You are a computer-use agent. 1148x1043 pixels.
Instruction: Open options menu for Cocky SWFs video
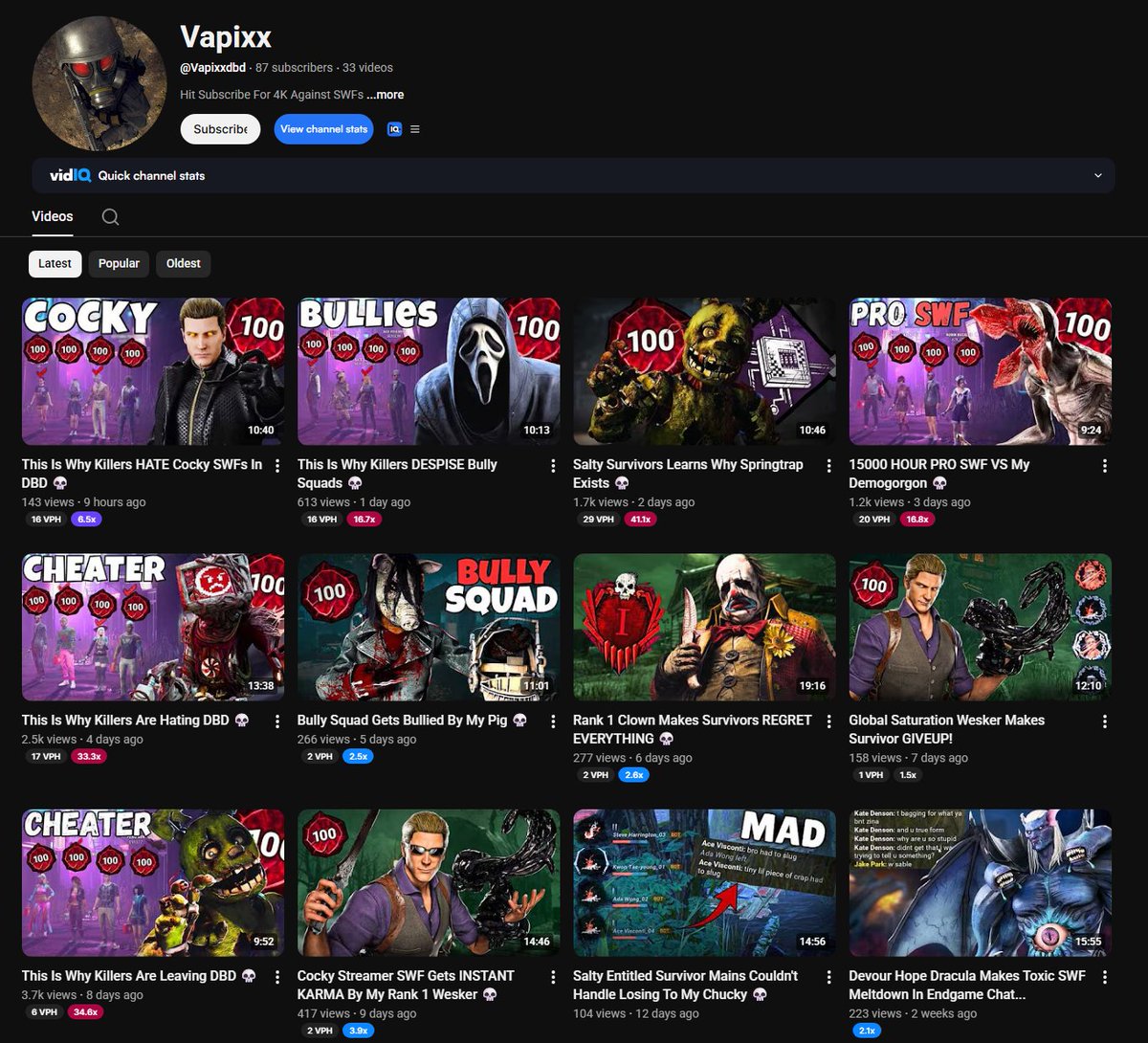[x=277, y=466]
